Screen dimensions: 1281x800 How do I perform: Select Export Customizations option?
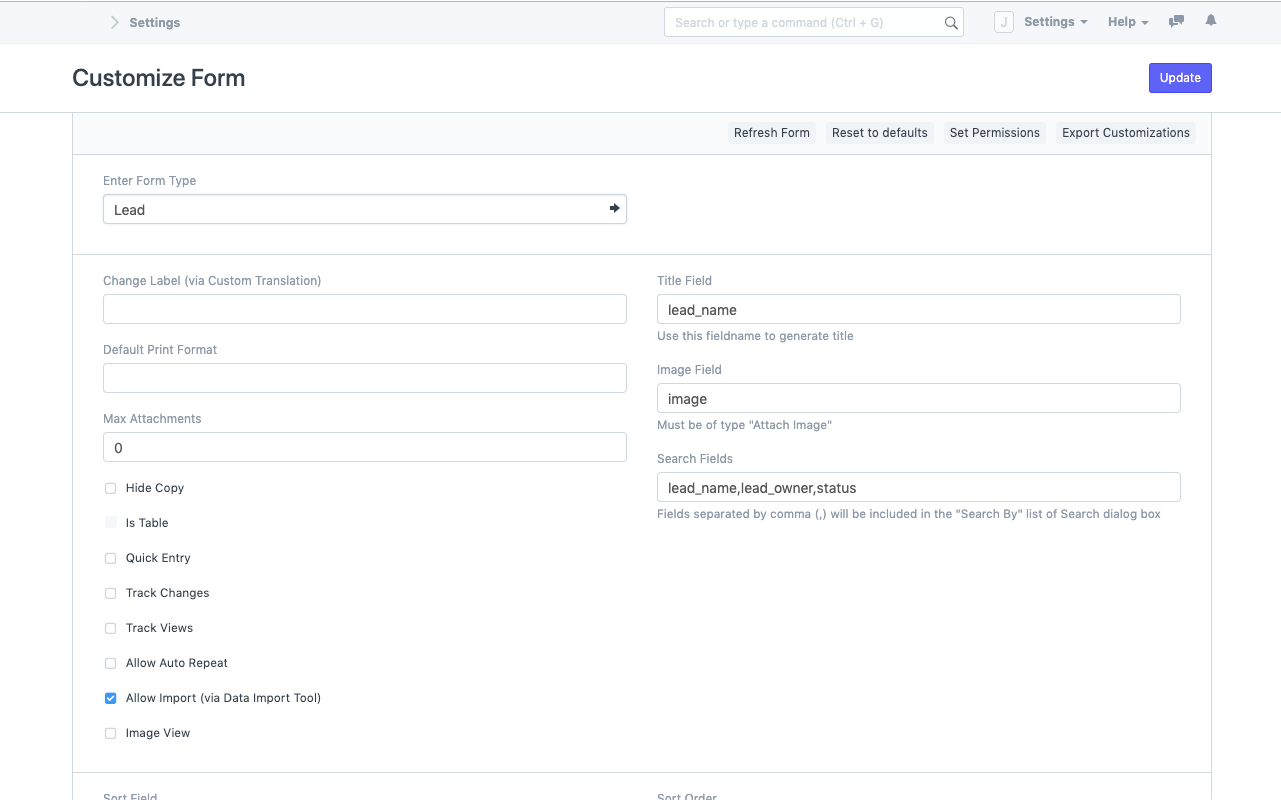pos(1125,133)
